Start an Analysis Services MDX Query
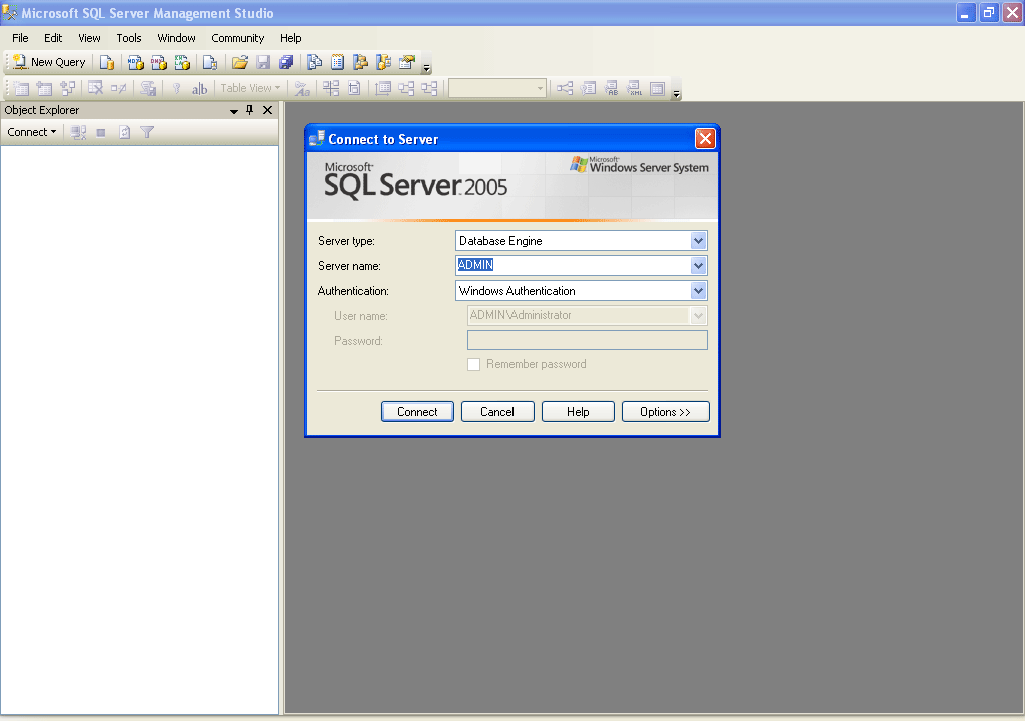 coord(135,62)
